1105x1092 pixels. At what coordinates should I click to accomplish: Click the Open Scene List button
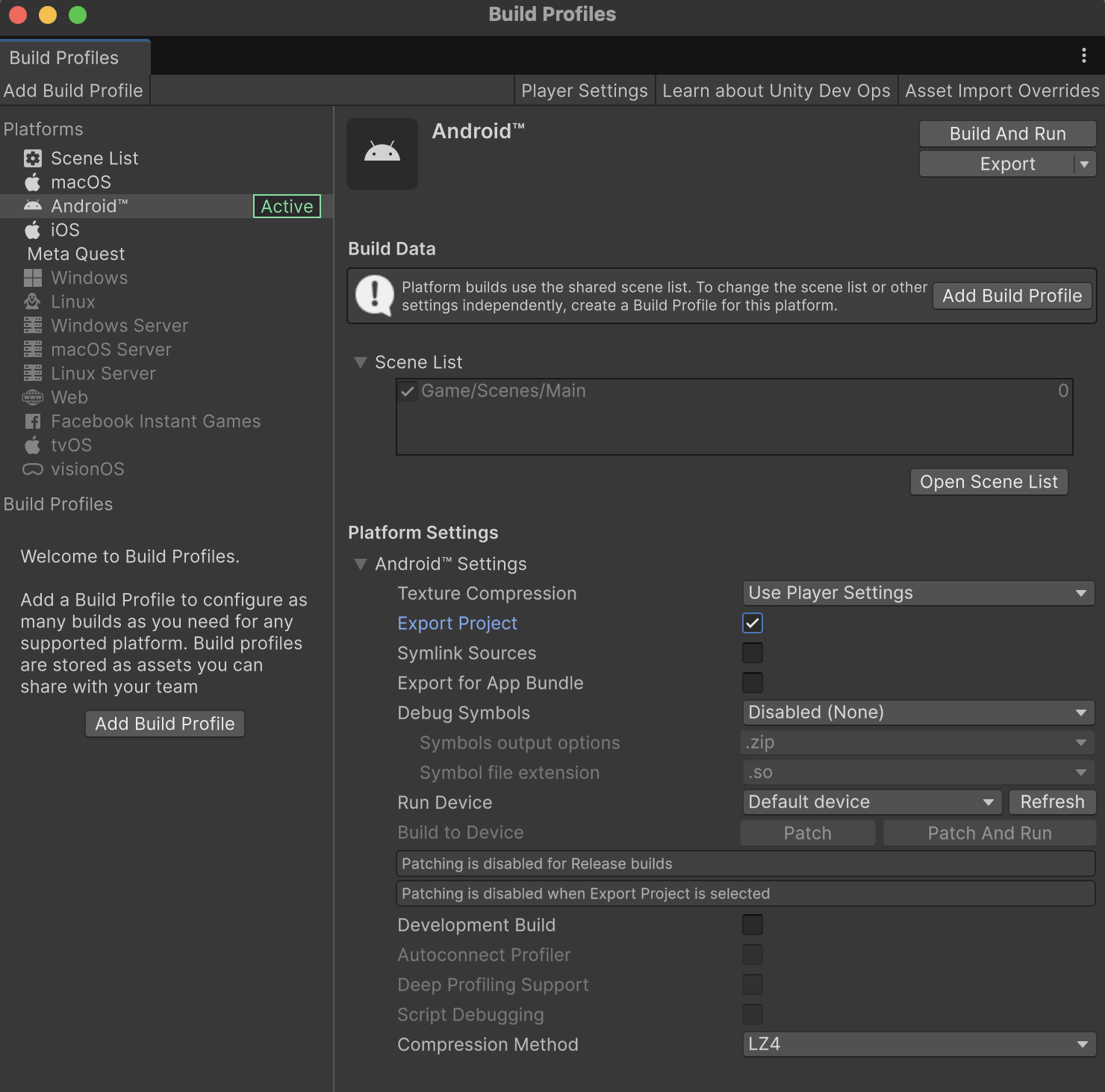(x=989, y=482)
